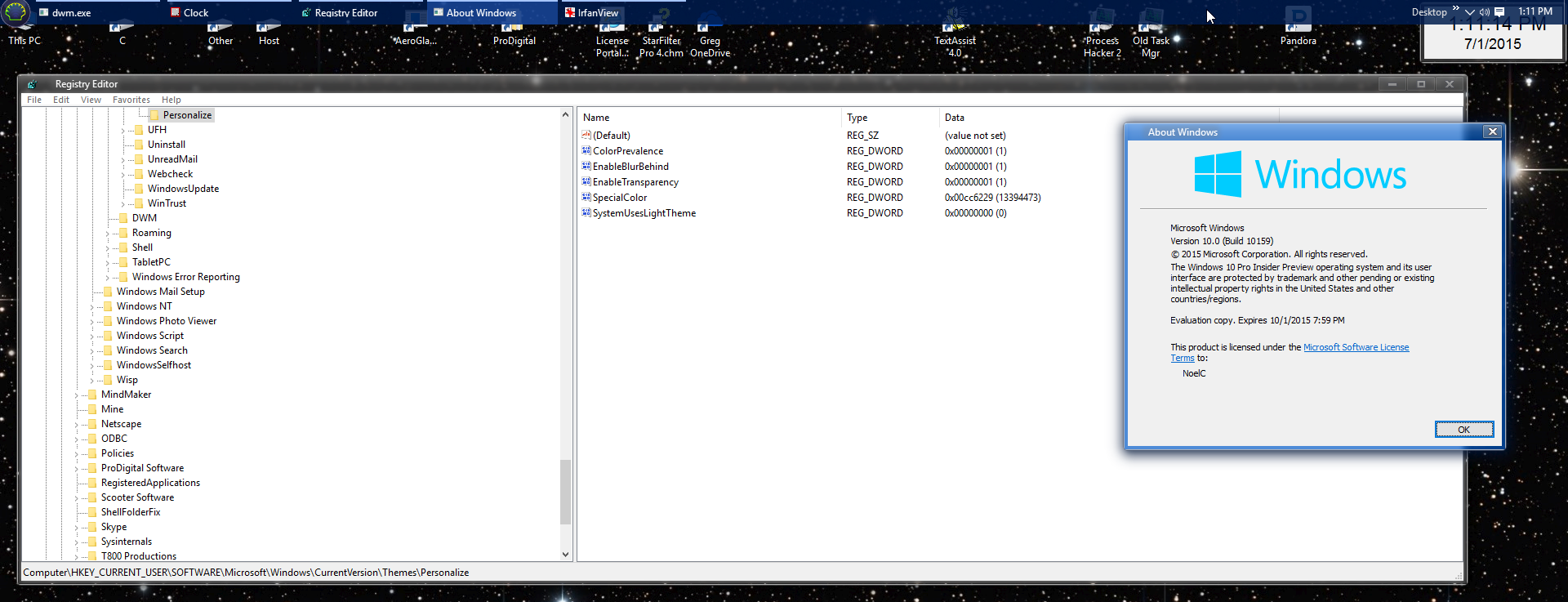Open the Help menu
This screenshot has width=1568, height=602.
click(x=171, y=100)
